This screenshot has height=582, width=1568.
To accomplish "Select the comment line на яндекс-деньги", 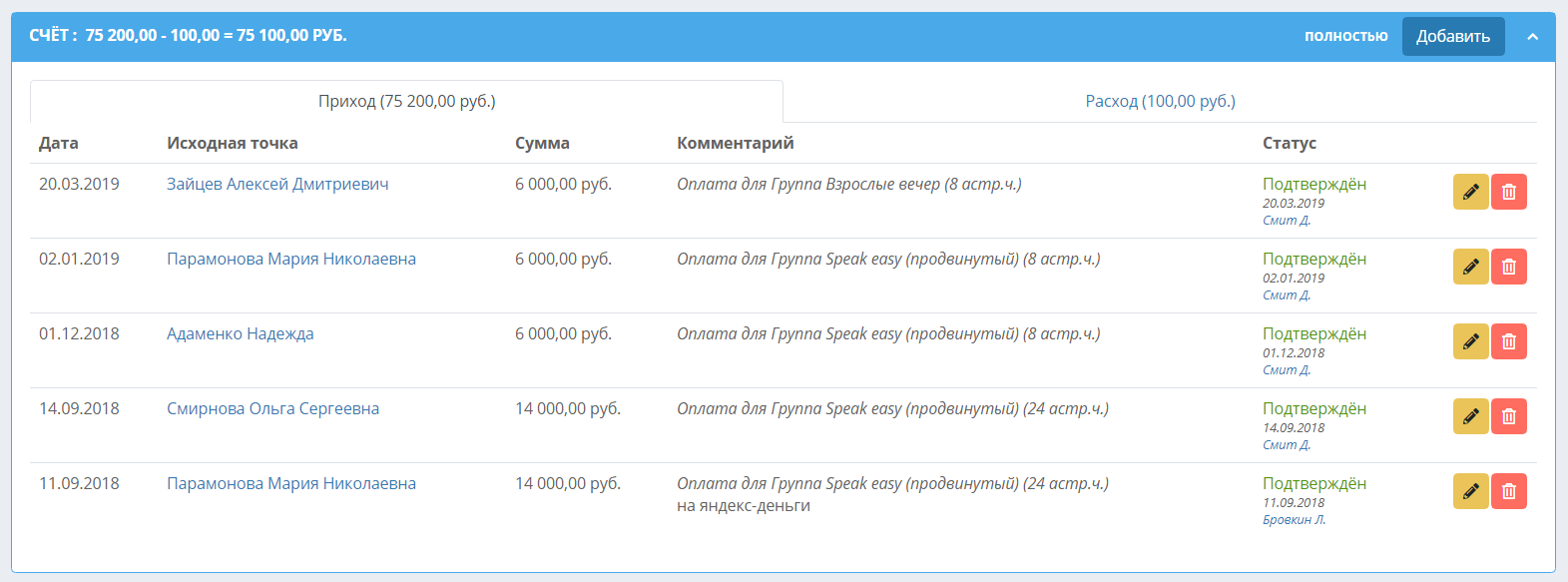I will tap(744, 505).
